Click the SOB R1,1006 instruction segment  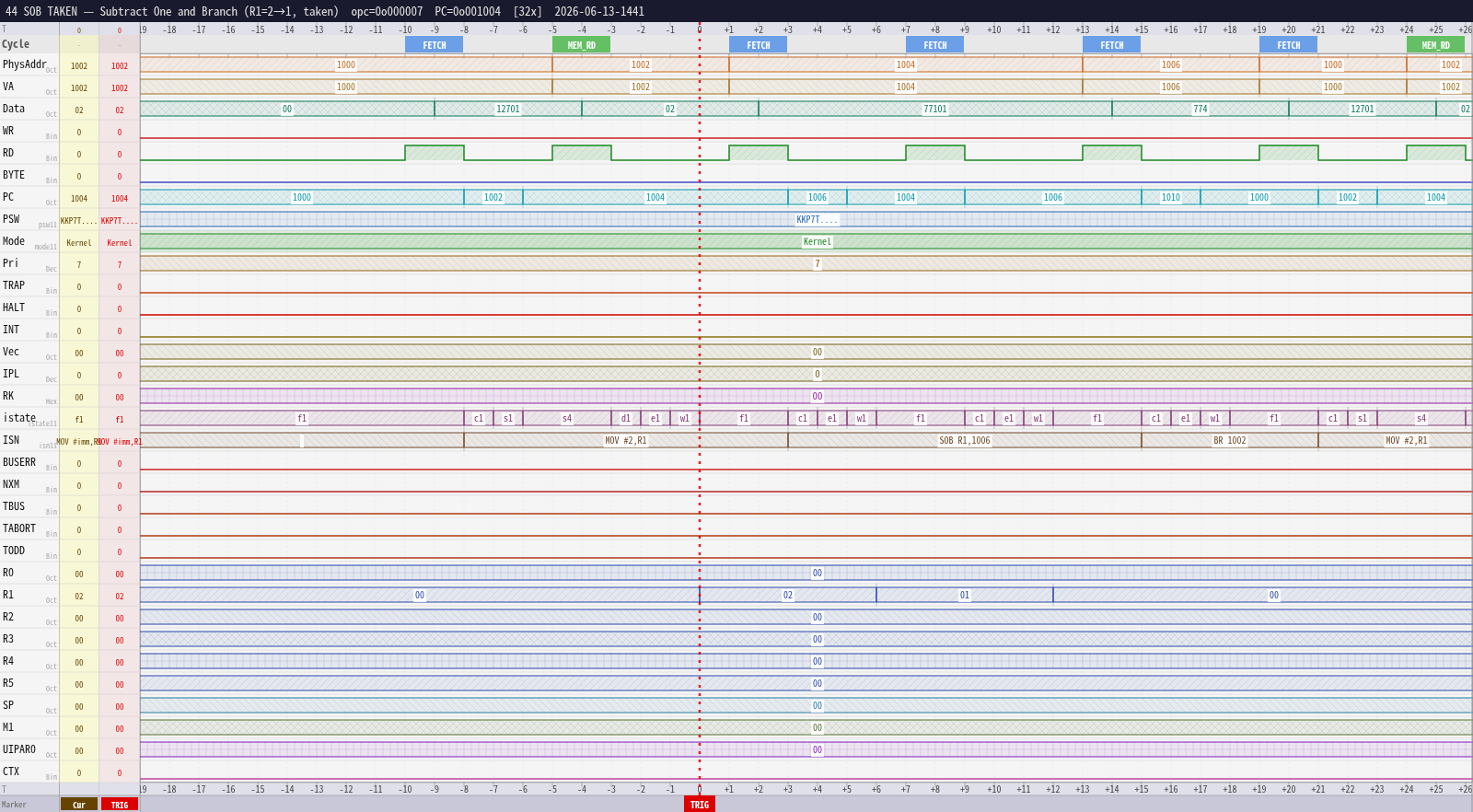click(x=965, y=441)
